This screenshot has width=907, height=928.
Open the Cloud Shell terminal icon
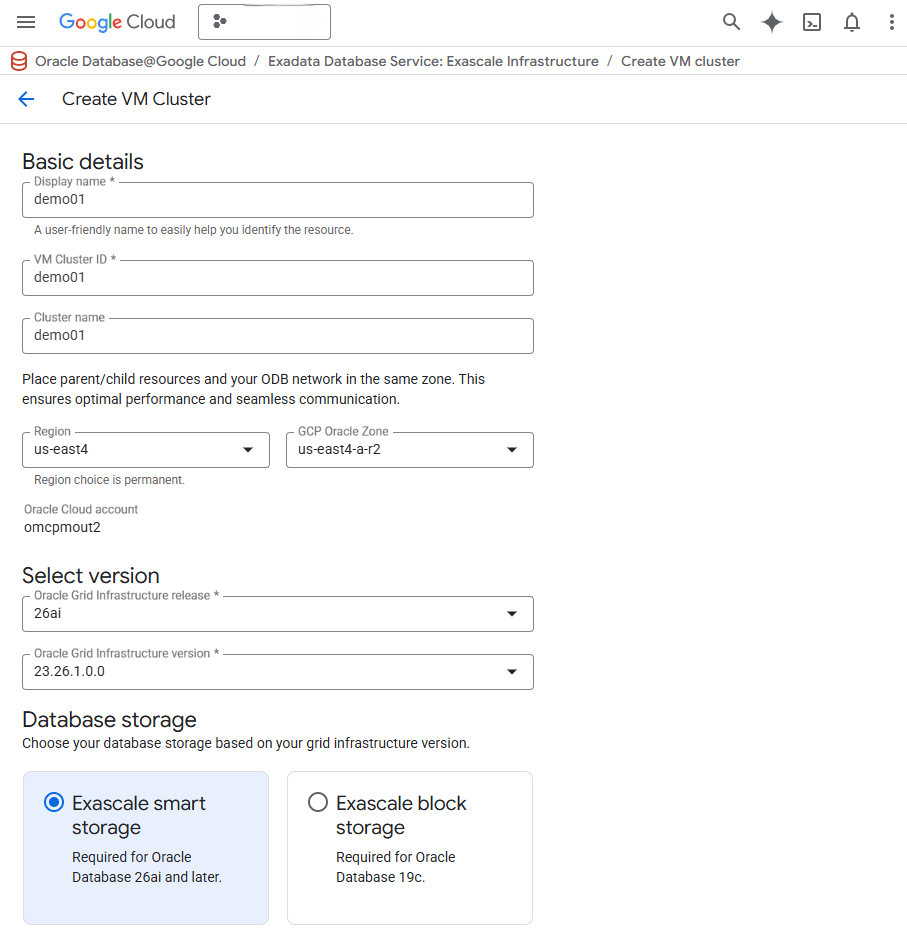point(812,21)
